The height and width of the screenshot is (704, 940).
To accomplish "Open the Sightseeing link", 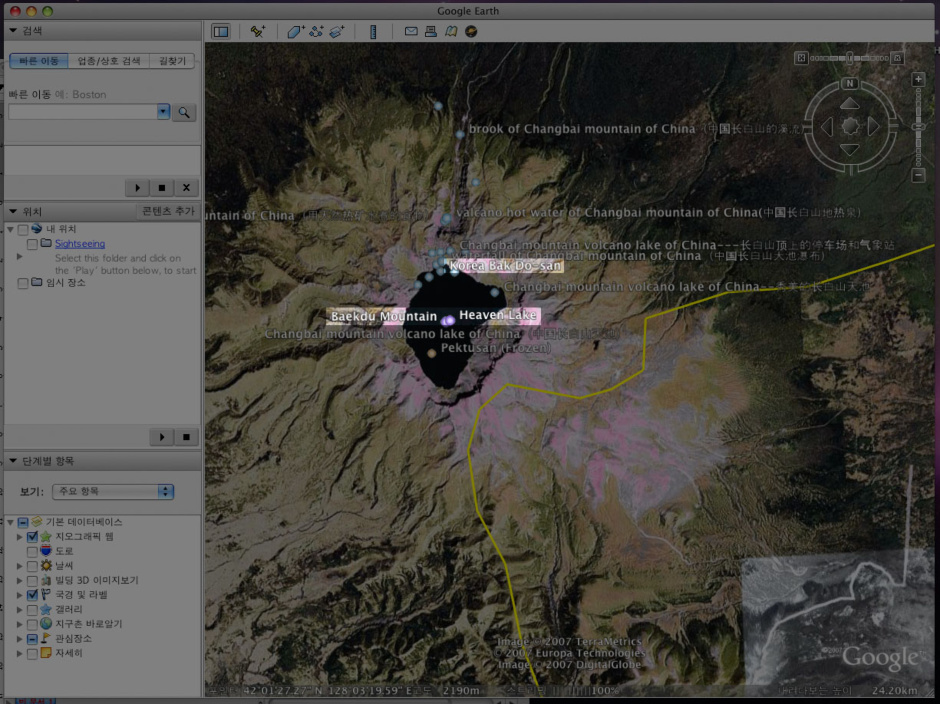I will (x=80, y=243).
